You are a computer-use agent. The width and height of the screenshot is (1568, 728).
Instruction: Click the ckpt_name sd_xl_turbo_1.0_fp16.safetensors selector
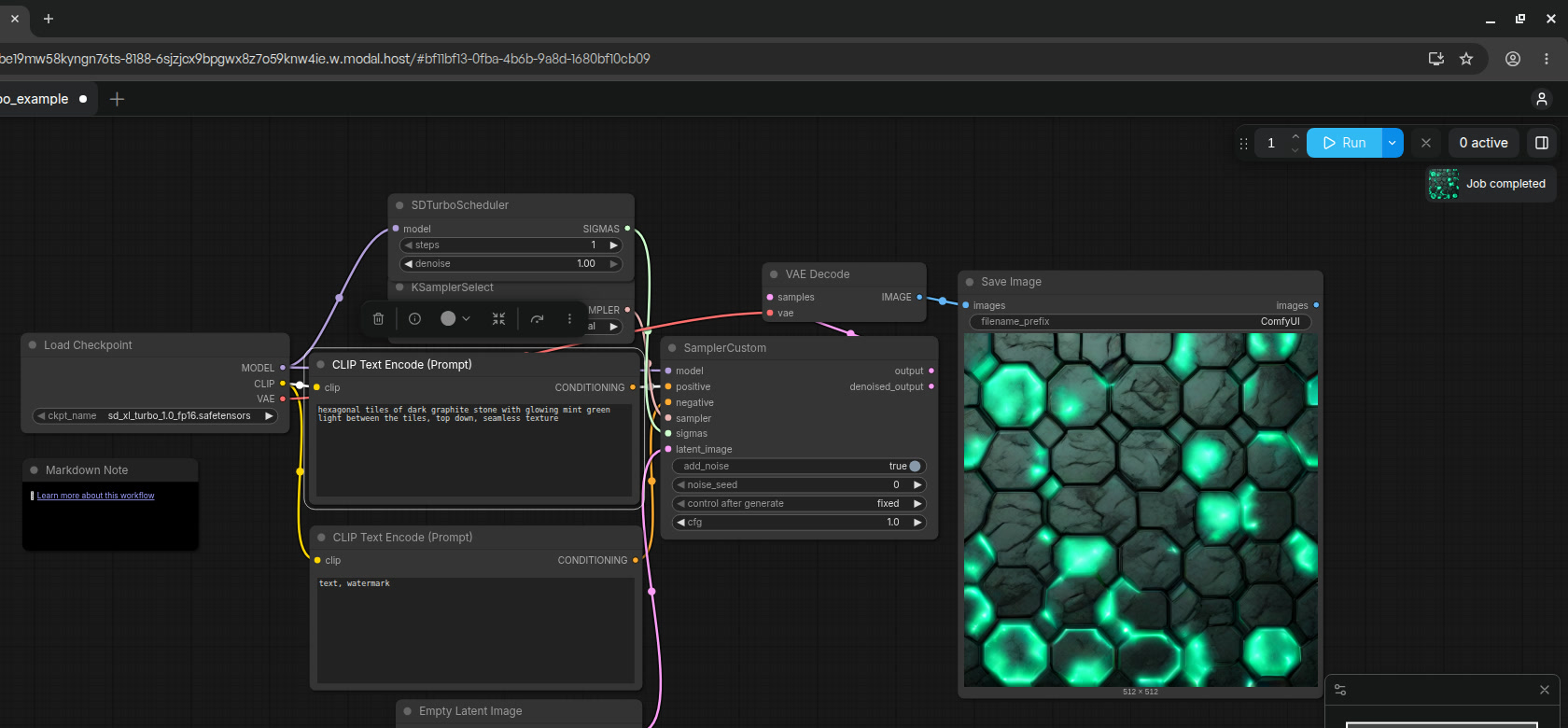click(x=155, y=416)
